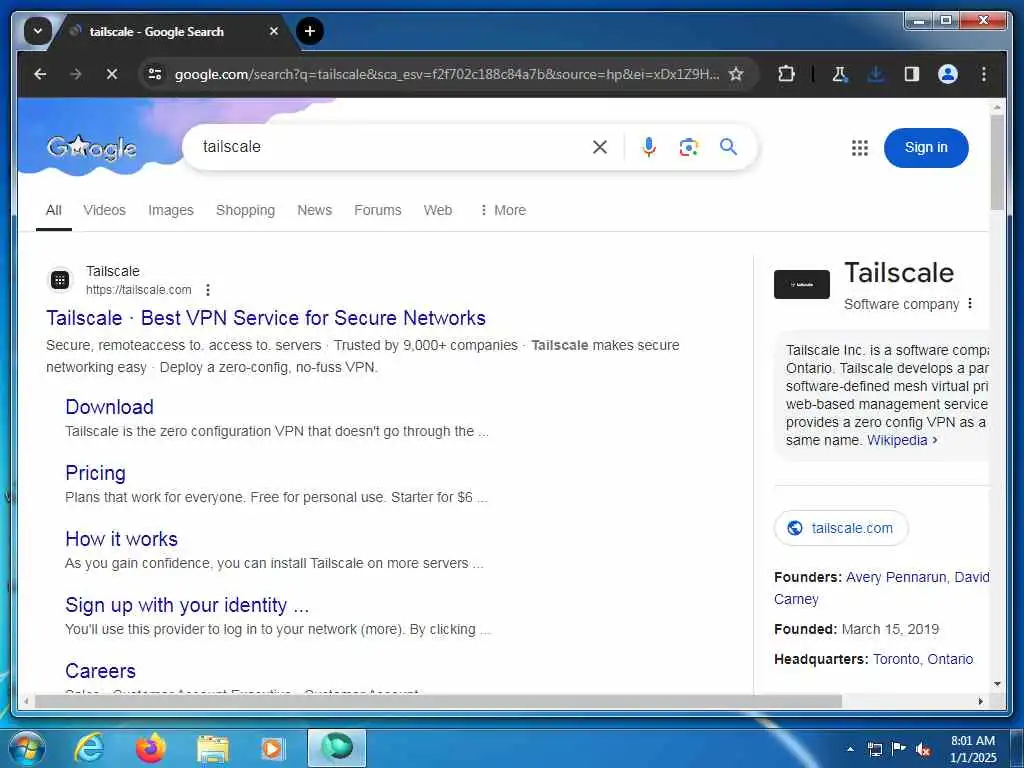This screenshot has height=768, width=1024.
Task: Open the Download sitelink
Action: [x=110, y=407]
